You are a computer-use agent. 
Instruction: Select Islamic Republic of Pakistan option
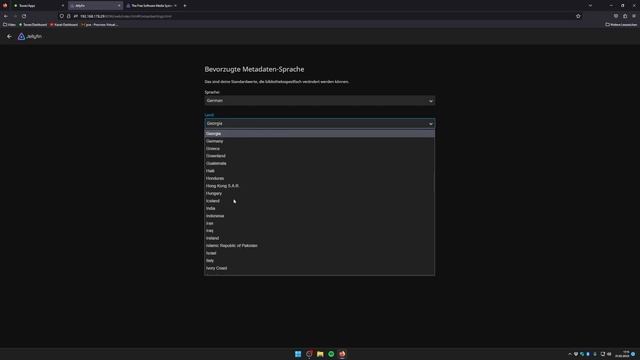(320, 246)
